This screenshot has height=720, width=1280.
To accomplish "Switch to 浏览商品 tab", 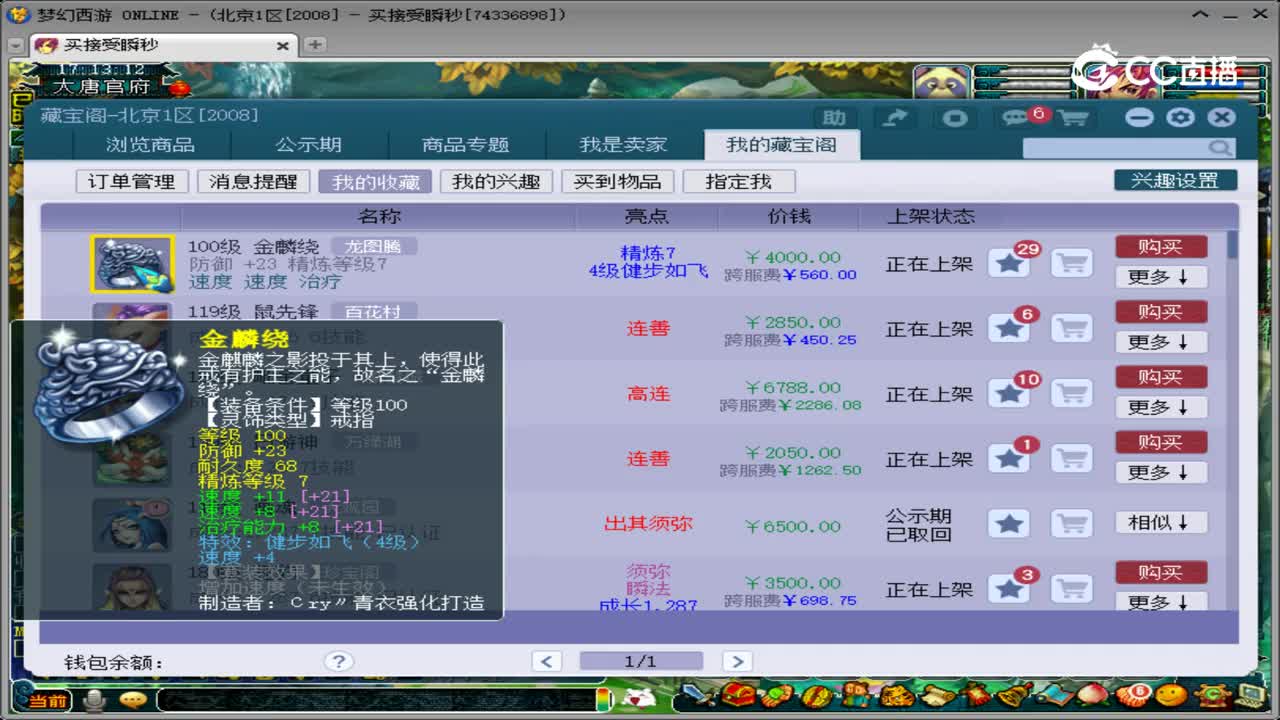I will coord(150,145).
